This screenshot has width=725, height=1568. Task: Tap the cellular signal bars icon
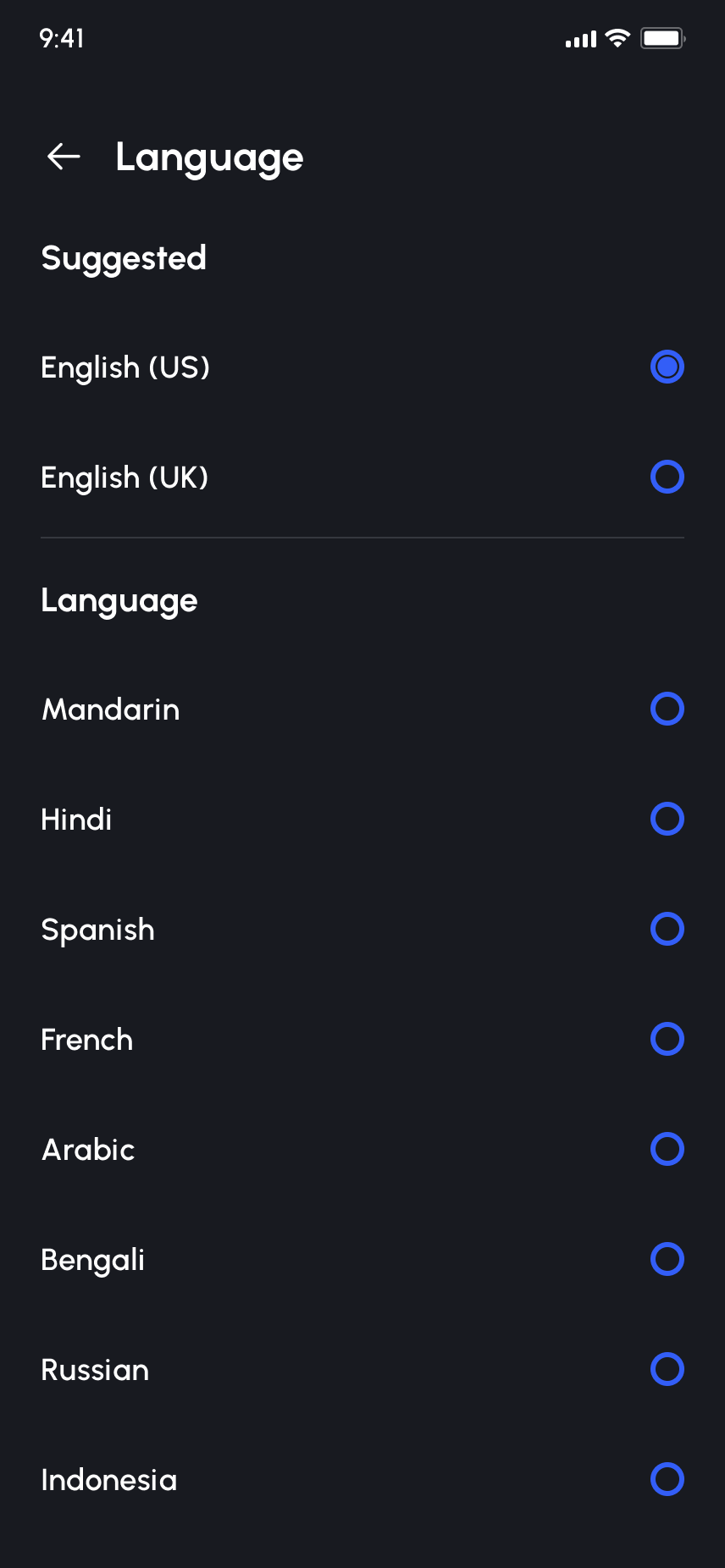tap(581, 39)
